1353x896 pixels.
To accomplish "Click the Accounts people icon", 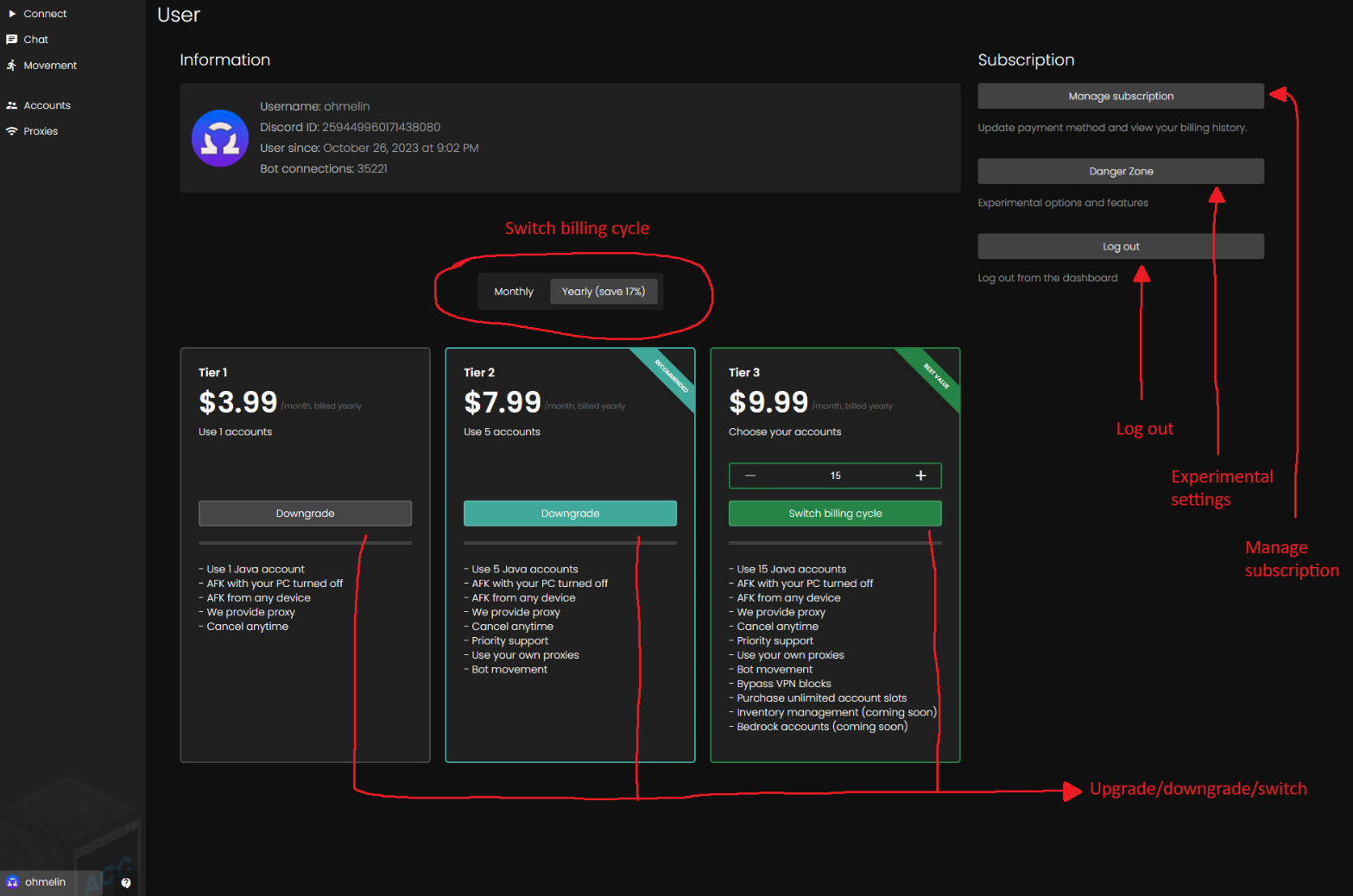I will click(12, 105).
